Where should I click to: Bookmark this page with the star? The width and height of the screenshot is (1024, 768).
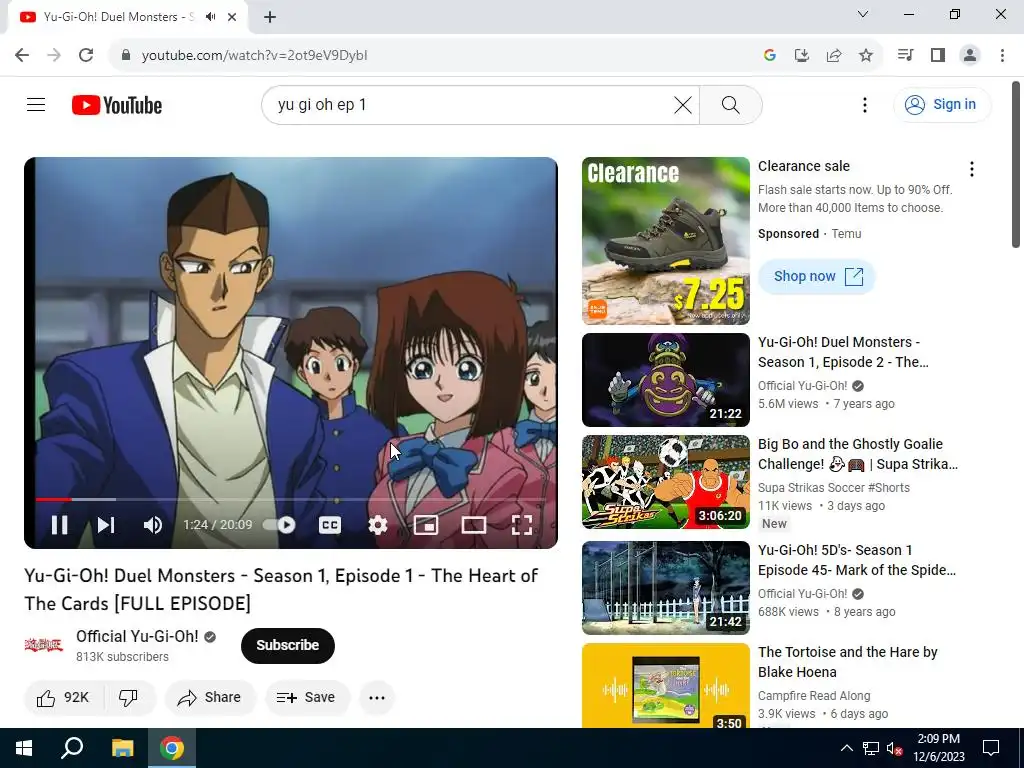pyautogui.click(x=865, y=55)
